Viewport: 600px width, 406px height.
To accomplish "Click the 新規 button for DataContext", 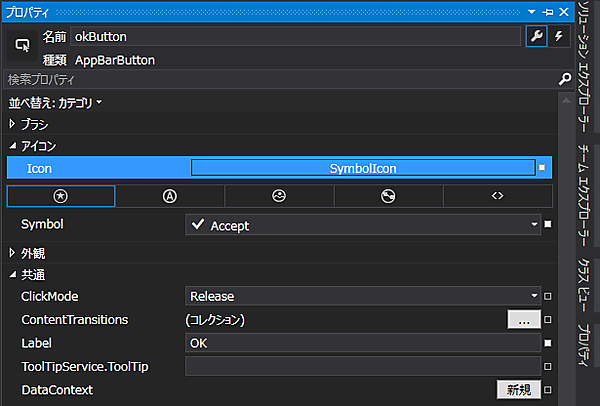I will click(519, 390).
